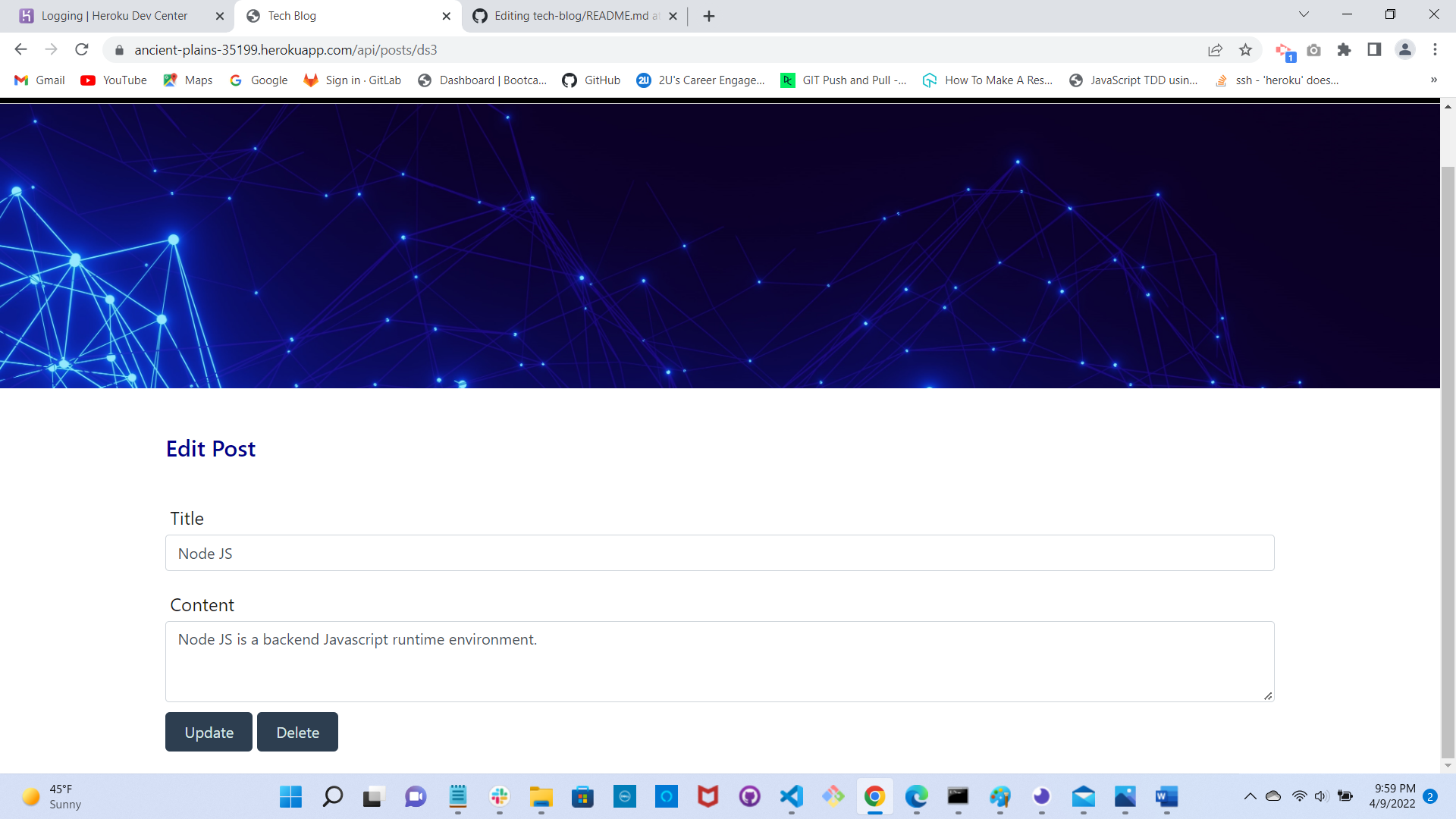Switch to the Editing tech-blog README tab
Viewport: 1456px width, 819px height.
click(x=576, y=16)
